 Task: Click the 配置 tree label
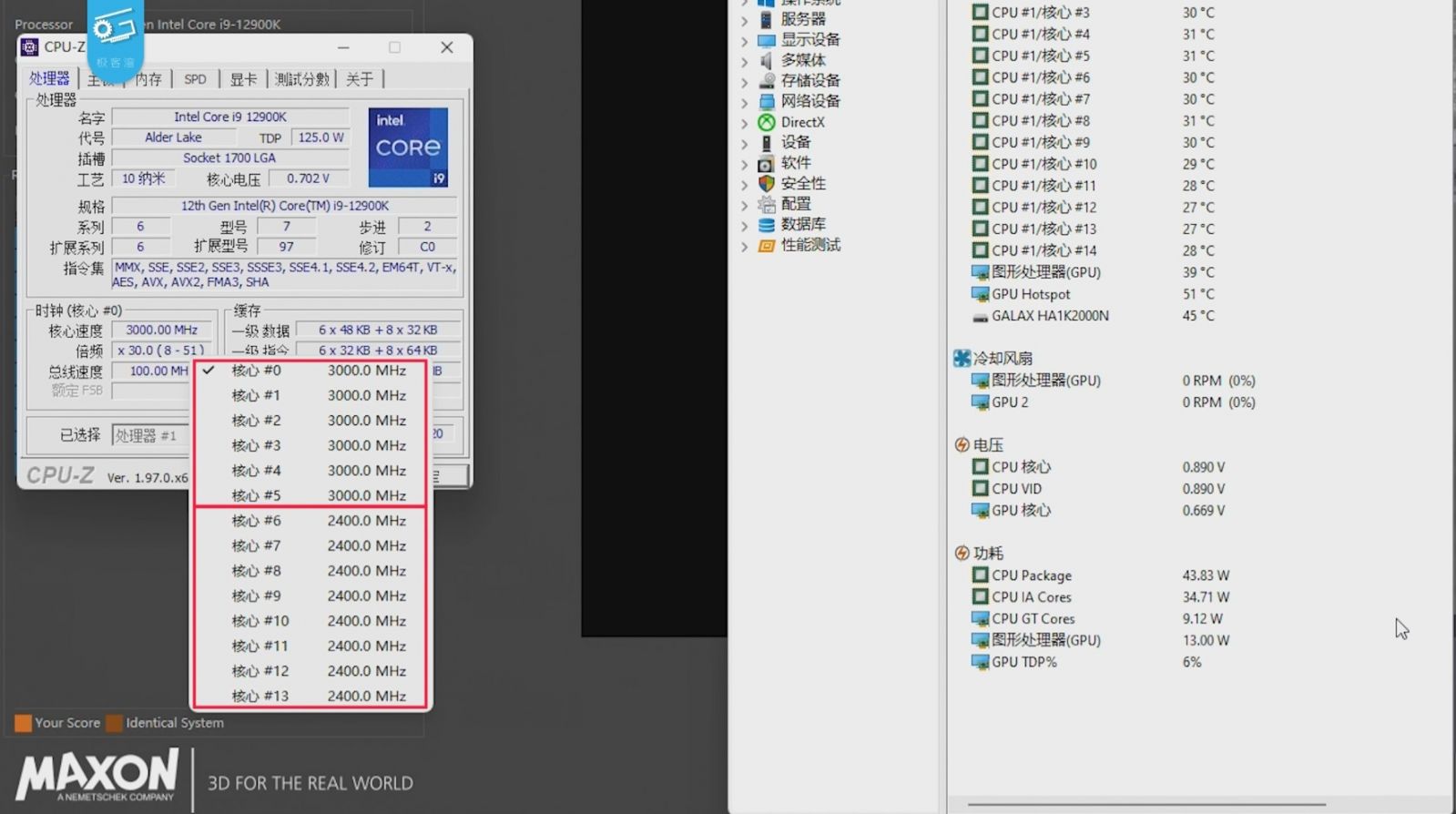pos(796,204)
